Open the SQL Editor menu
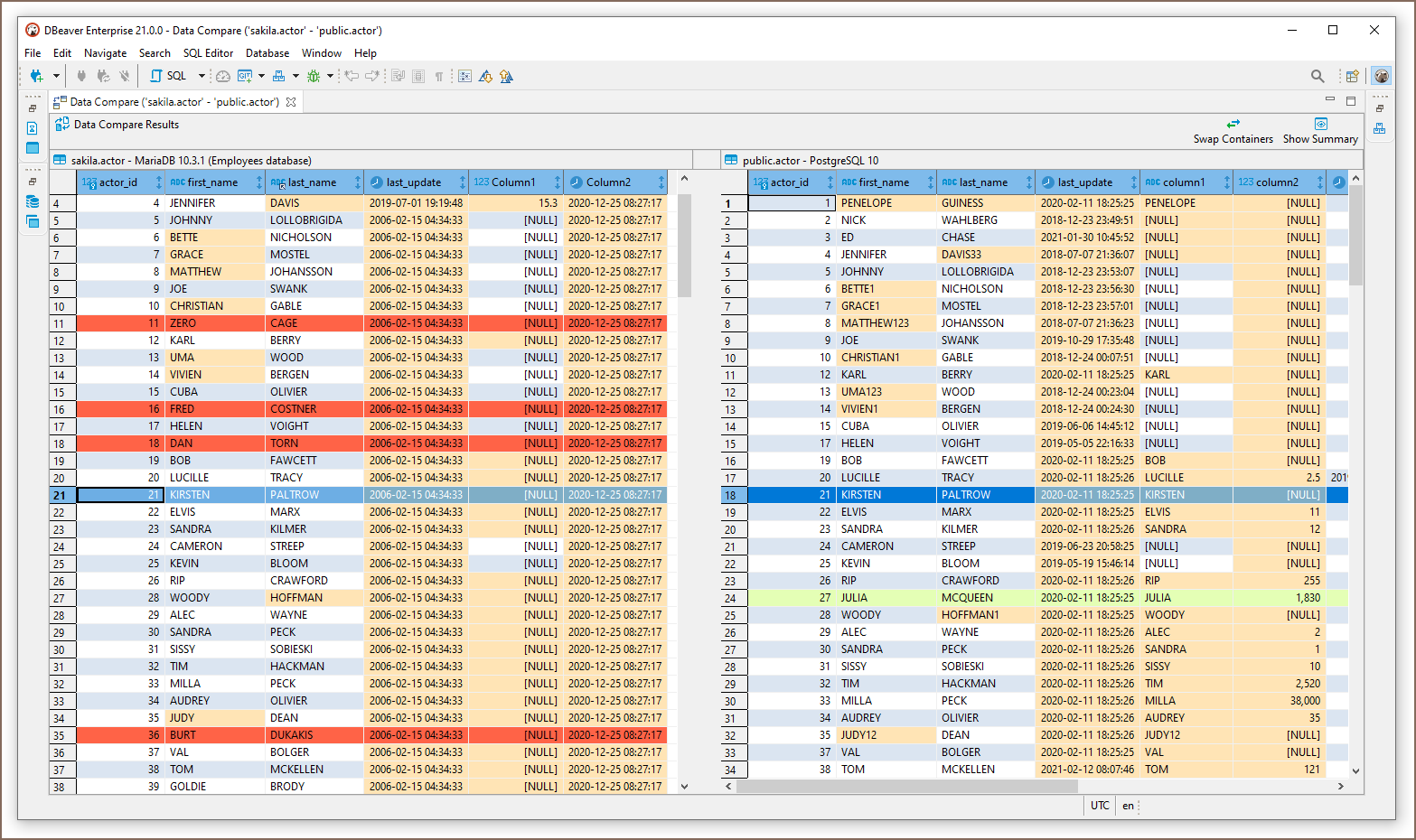 (x=208, y=53)
